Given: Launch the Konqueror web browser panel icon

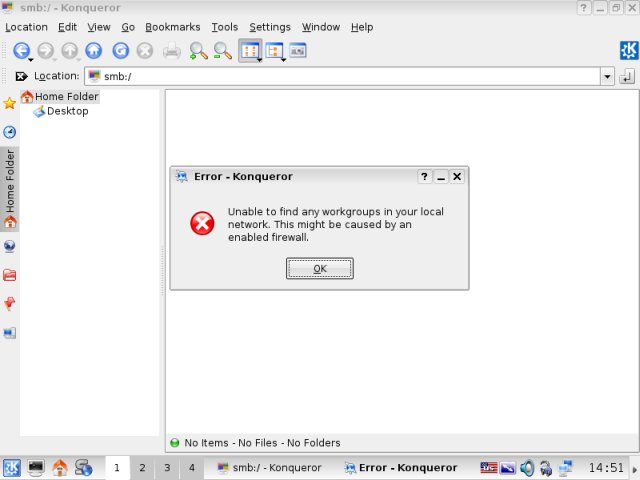Looking at the screenshot, I should tap(84, 467).
